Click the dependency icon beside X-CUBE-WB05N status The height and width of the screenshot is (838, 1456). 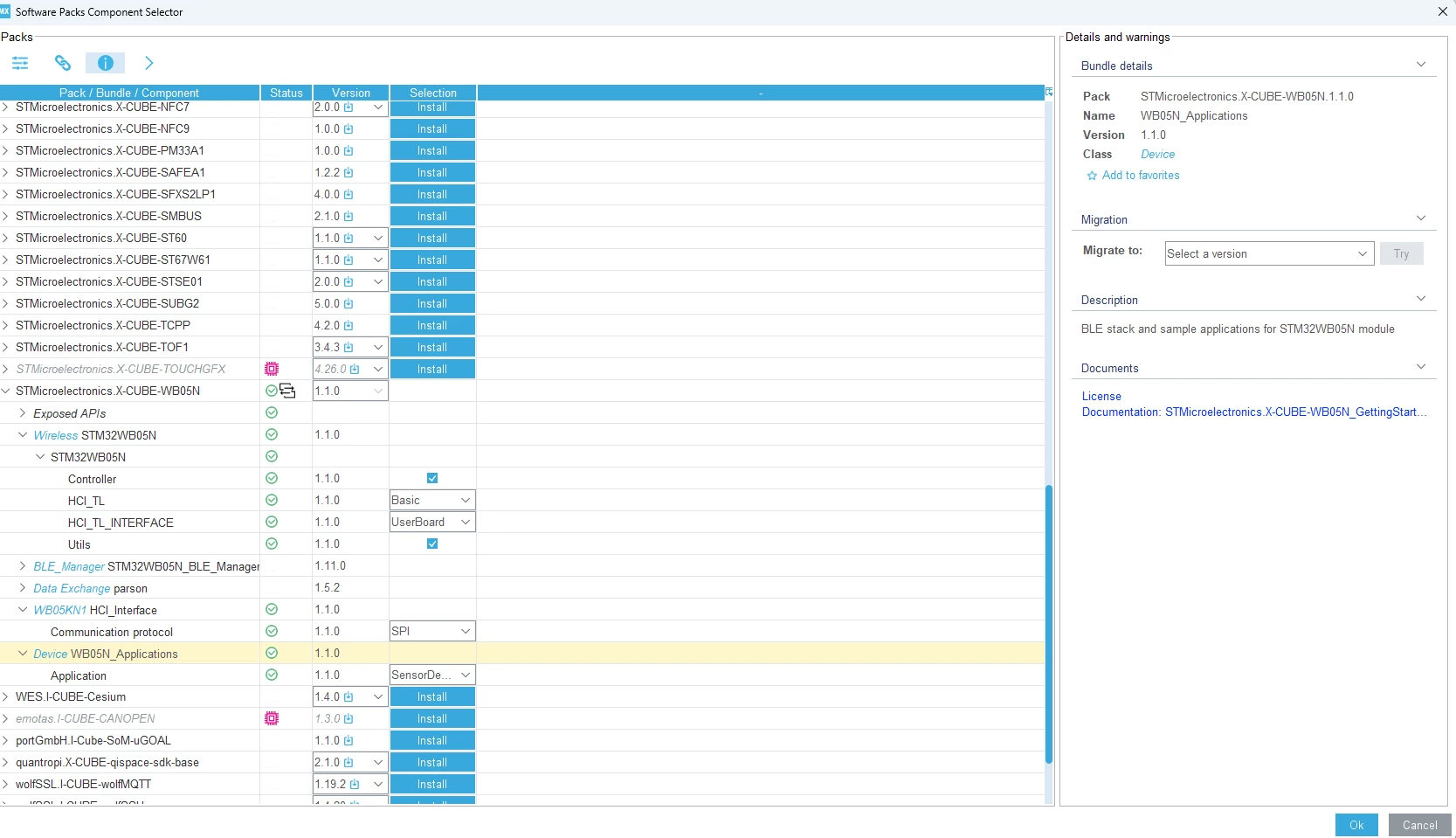287,391
